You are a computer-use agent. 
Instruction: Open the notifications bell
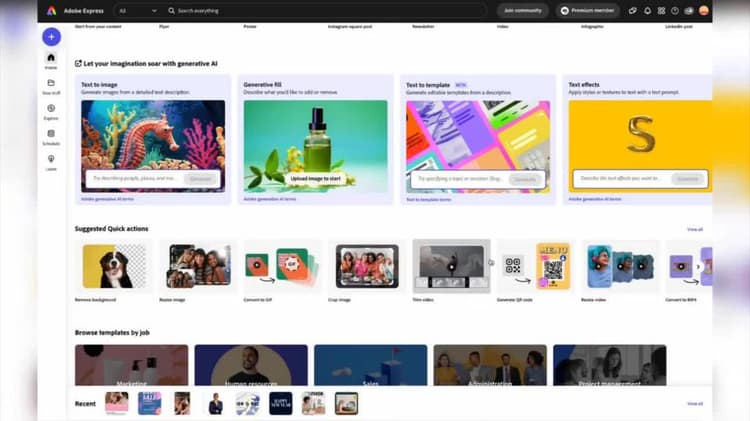647,11
